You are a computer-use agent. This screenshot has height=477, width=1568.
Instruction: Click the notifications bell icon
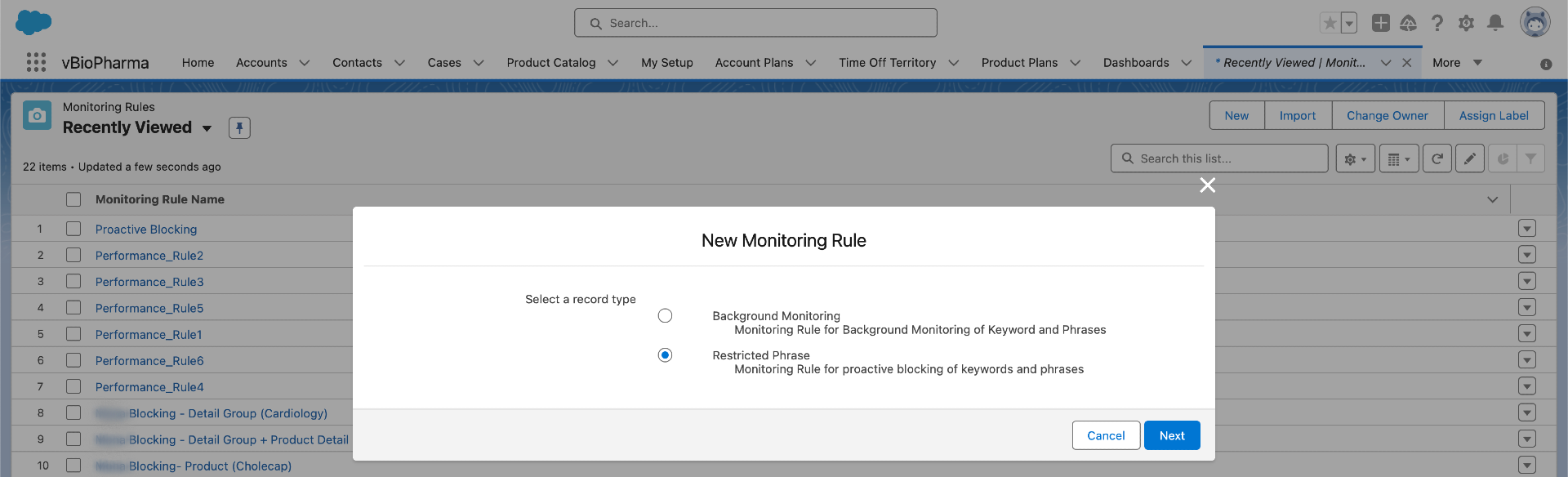pos(1494,23)
